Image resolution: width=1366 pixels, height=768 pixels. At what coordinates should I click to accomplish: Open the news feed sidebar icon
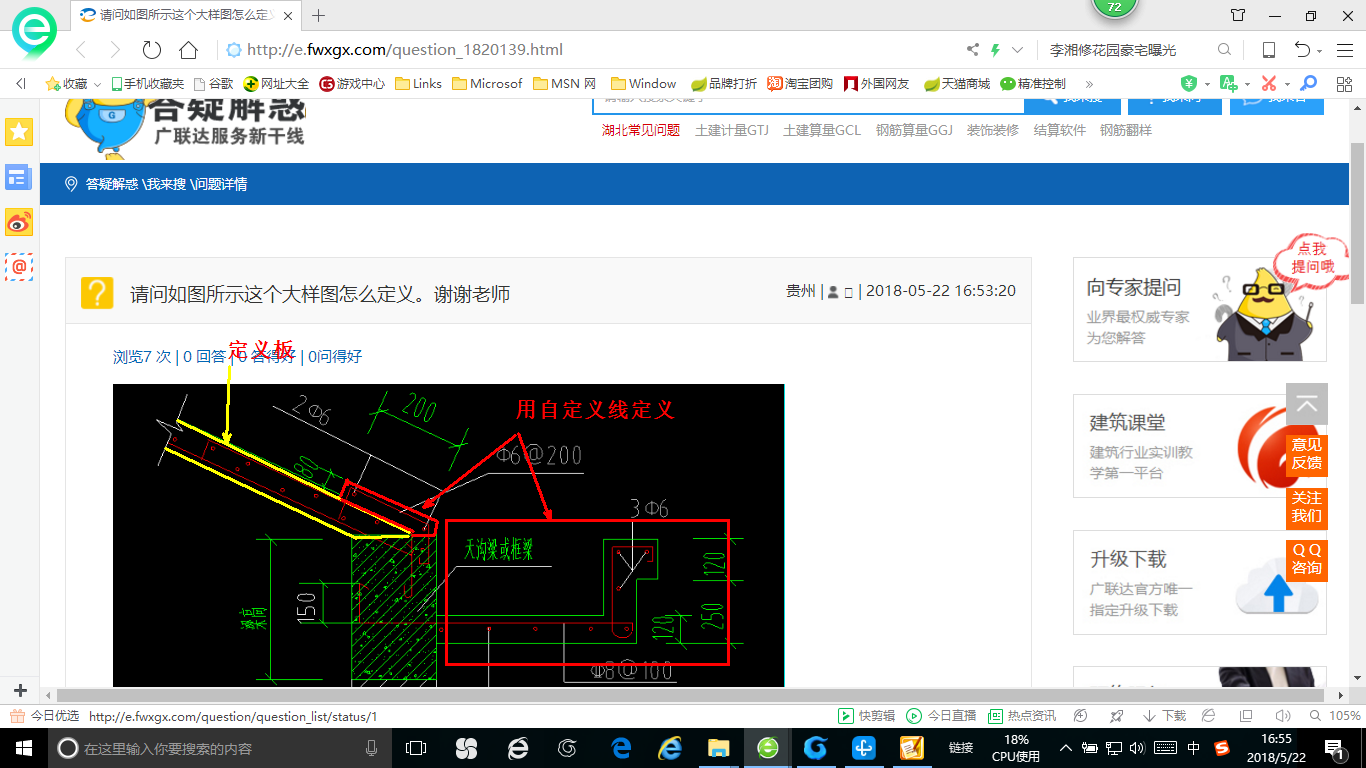(19, 177)
